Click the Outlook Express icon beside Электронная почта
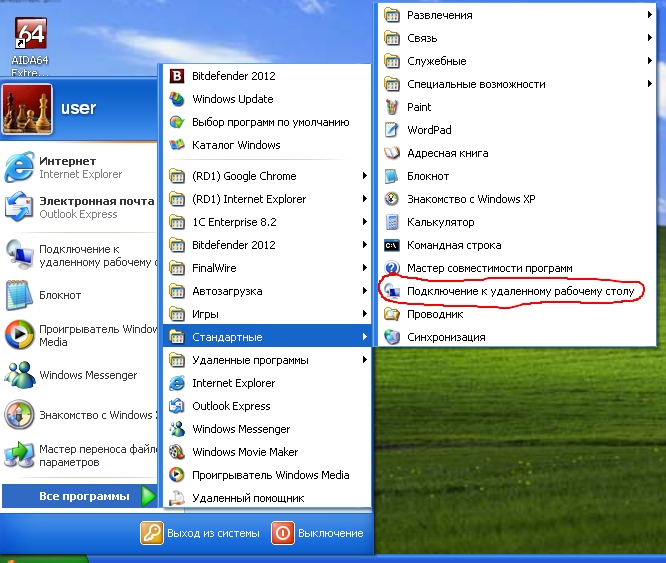The width and height of the screenshot is (666, 563). [x=19, y=207]
